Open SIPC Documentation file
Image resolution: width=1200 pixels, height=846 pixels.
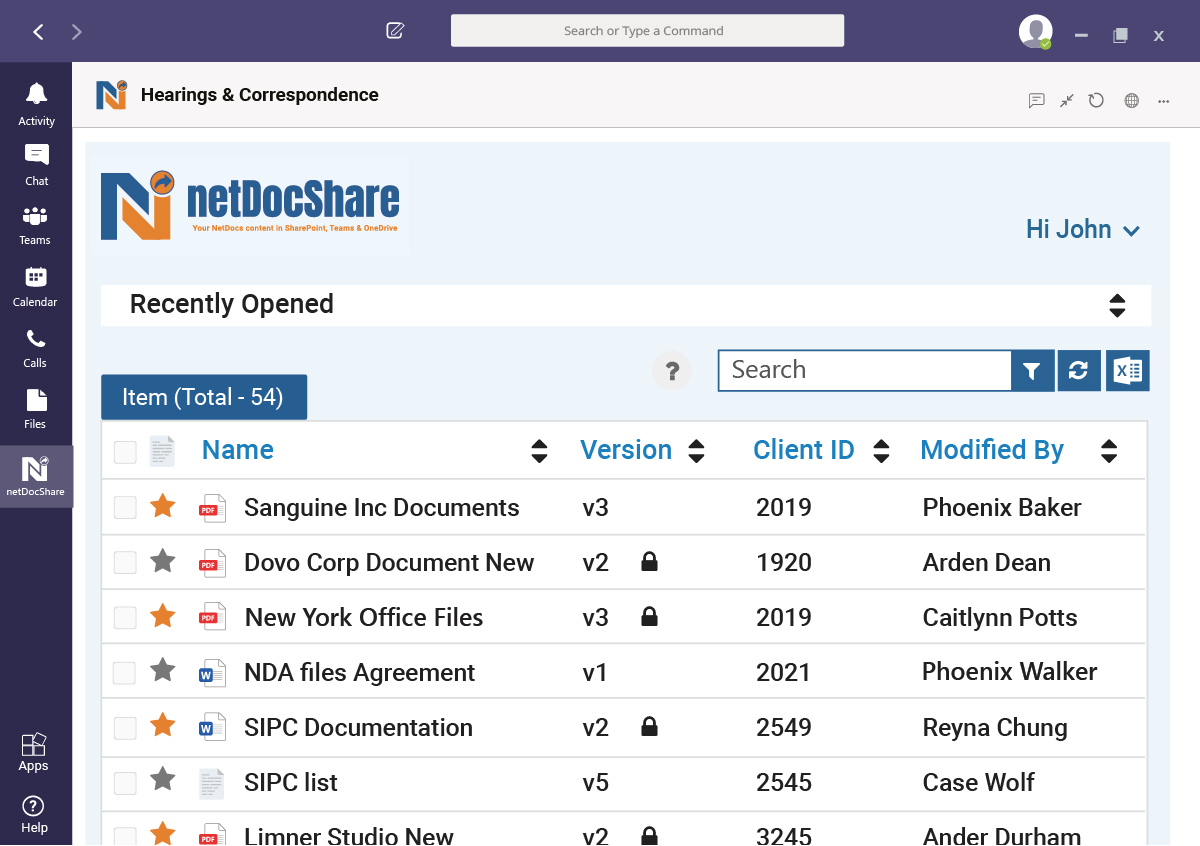(x=358, y=728)
